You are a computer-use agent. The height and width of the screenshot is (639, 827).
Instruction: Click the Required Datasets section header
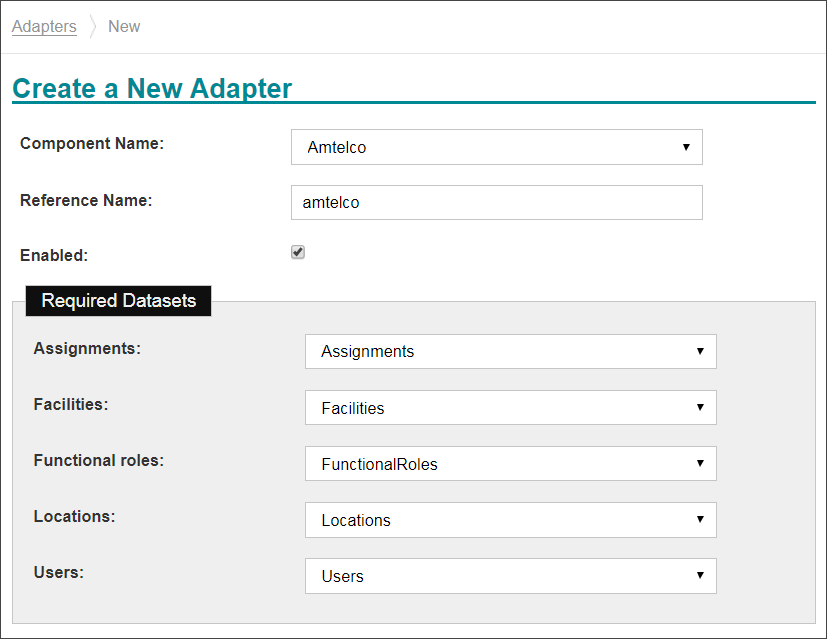(119, 301)
